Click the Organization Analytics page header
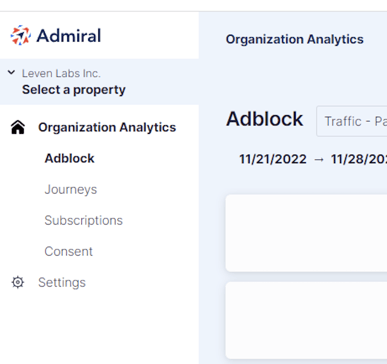Viewport: 387px width, 364px height. coord(295,39)
